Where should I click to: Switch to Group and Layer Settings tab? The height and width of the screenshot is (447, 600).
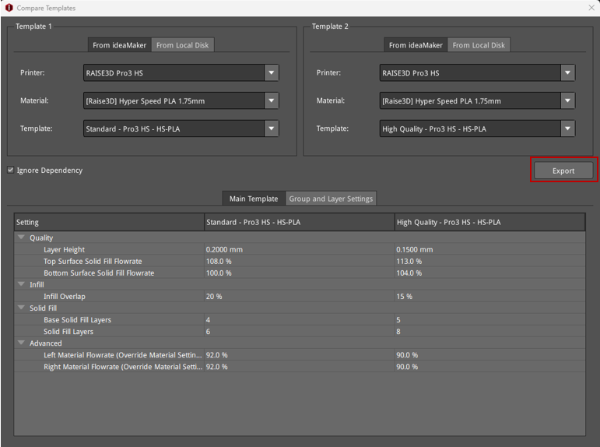(x=331, y=198)
